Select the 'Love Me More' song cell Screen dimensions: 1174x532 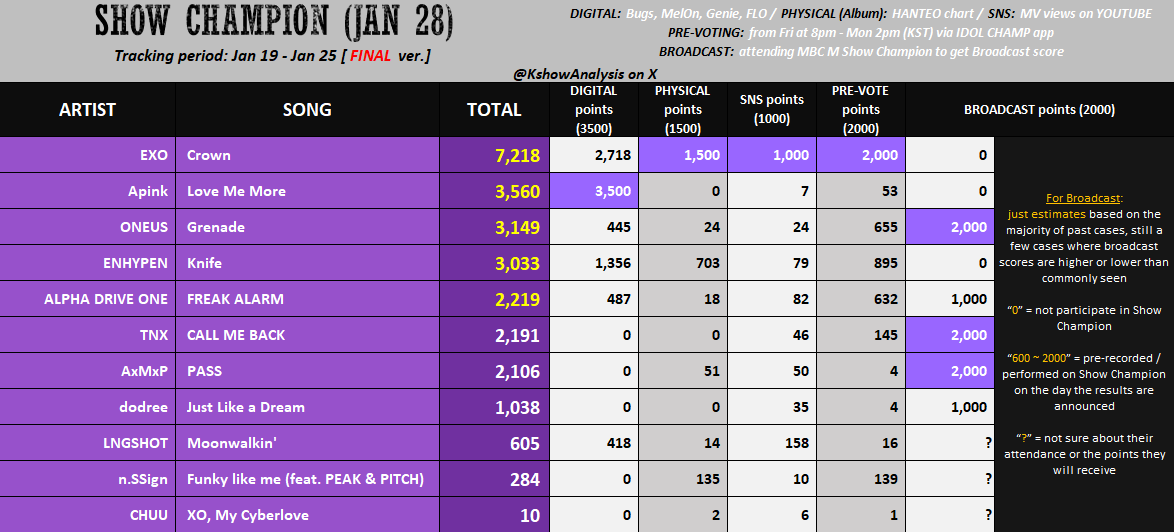(307, 191)
